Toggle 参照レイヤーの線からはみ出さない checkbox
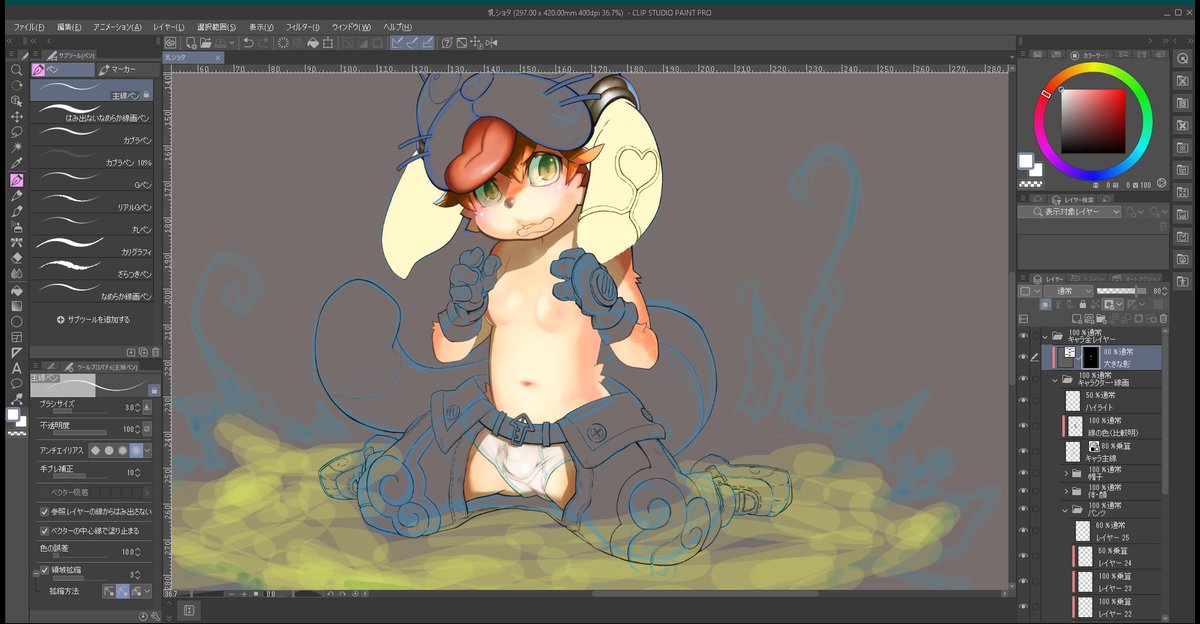Viewport: 1200px width, 624px height. pyautogui.click(x=43, y=511)
